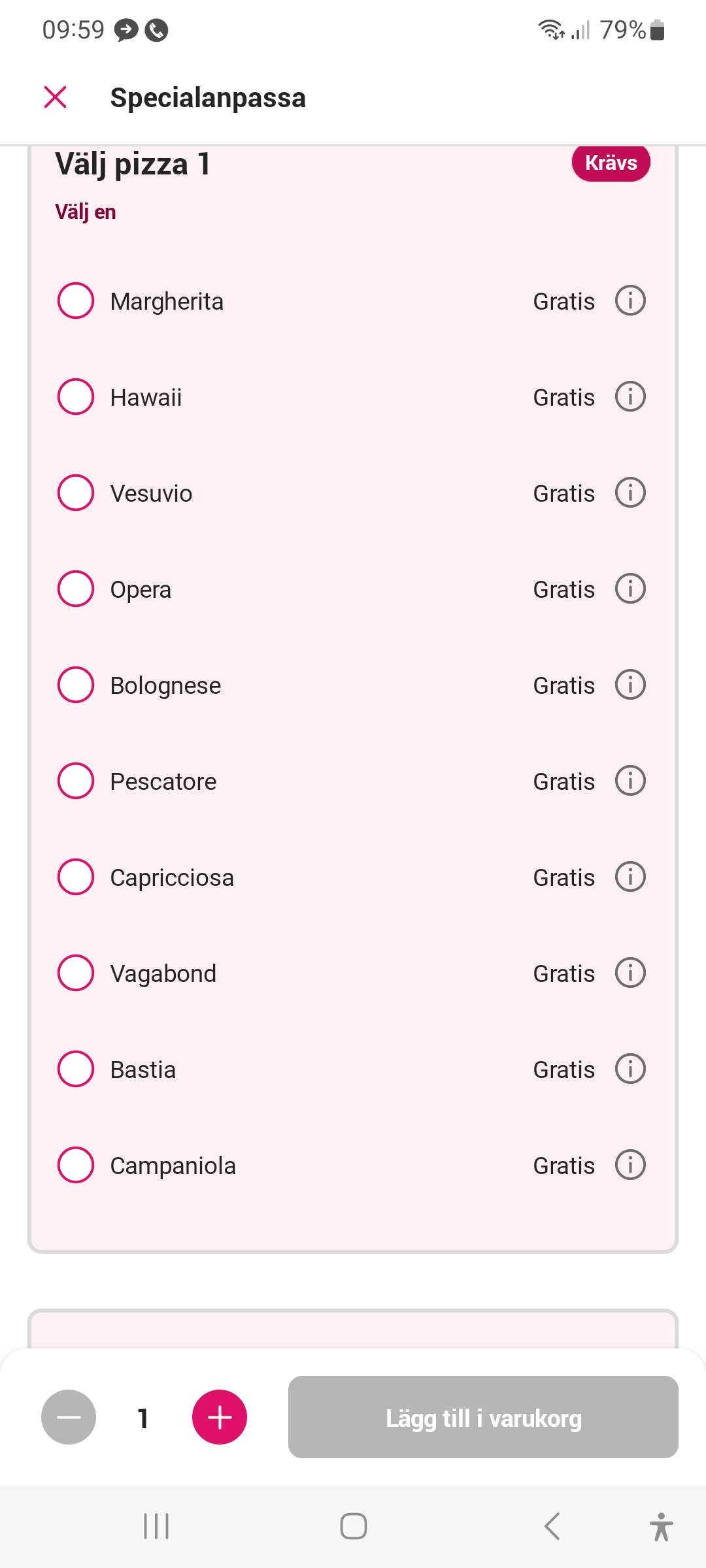The height and width of the screenshot is (1568, 706).
Task: Decrease quantity with the minus button
Action: pyautogui.click(x=69, y=1417)
